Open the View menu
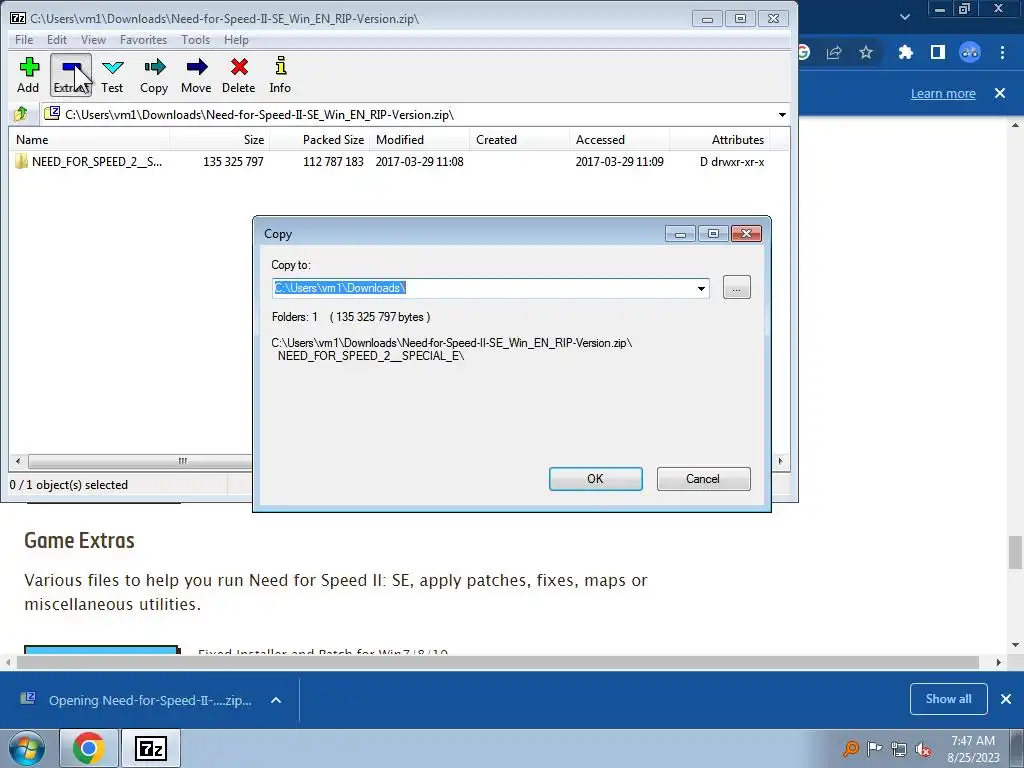Viewport: 1024px width, 768px height. pyautogui.click(x=93, y=40)
